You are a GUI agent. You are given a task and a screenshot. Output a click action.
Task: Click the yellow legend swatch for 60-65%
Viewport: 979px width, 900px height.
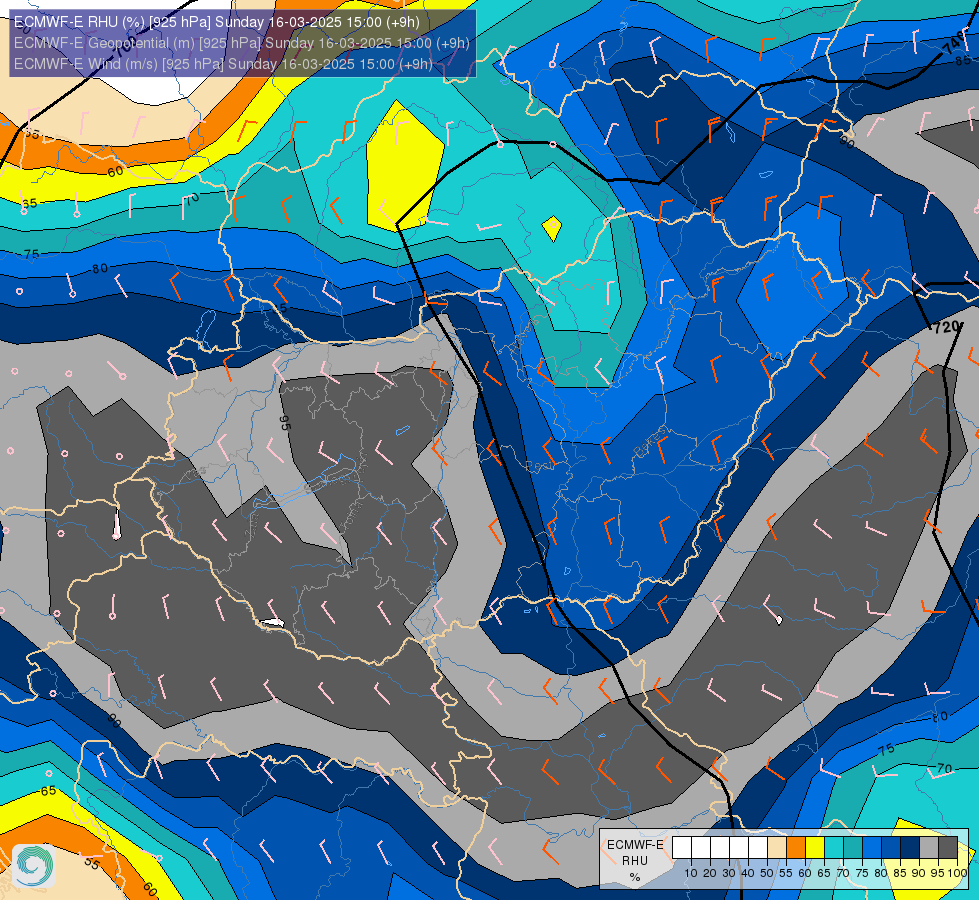(x=815, y=848)
